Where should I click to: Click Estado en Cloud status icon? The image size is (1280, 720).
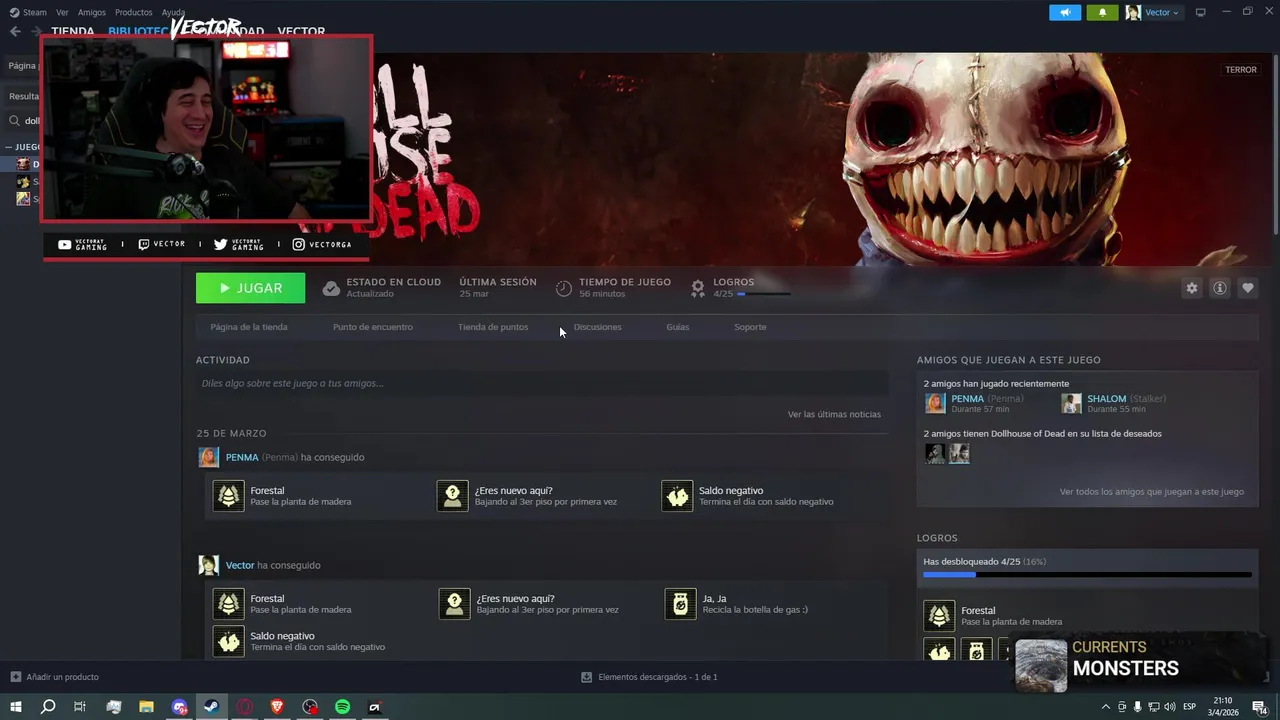(331, 288)
